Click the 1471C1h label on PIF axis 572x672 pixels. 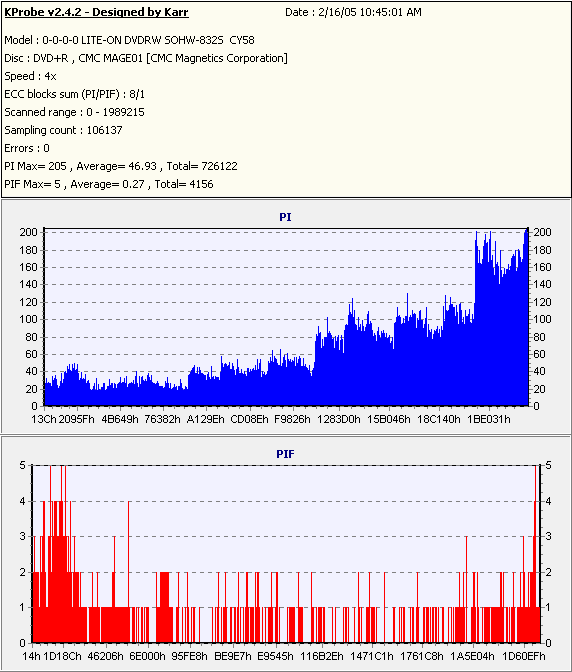click(371, 657)
